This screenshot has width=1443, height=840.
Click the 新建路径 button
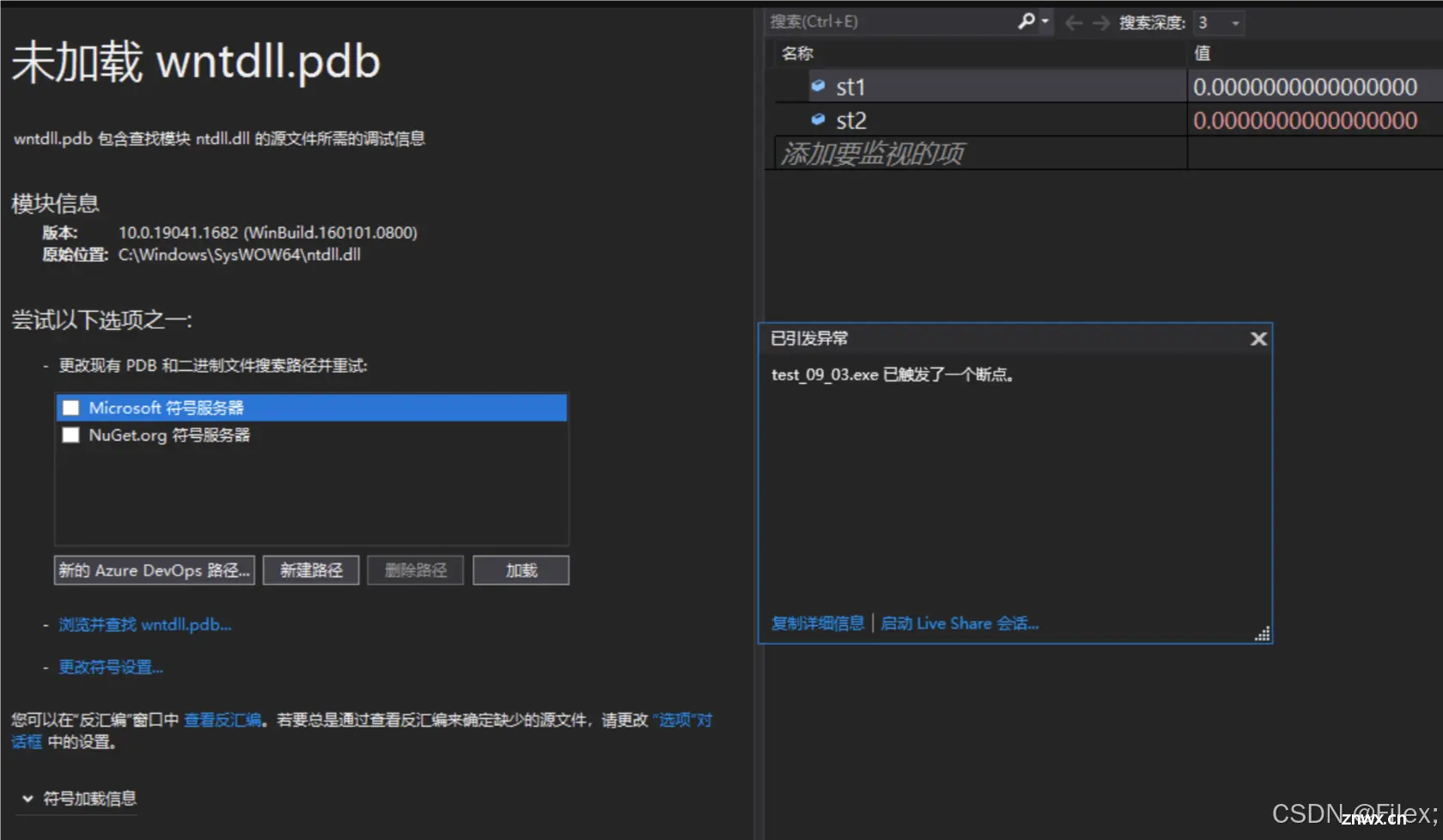click(x=311, y=570)
